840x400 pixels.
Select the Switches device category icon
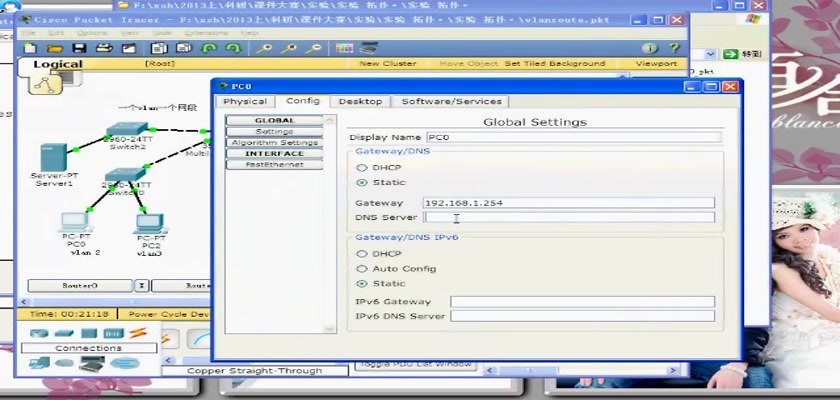pos(64,333)
